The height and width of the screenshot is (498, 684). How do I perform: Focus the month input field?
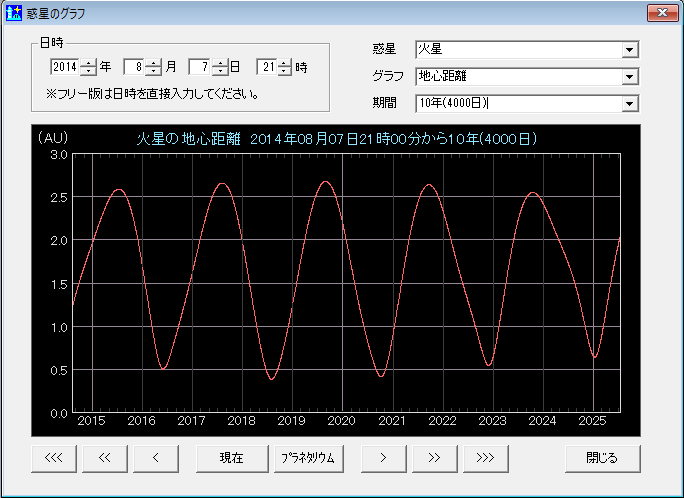(134, 68)
